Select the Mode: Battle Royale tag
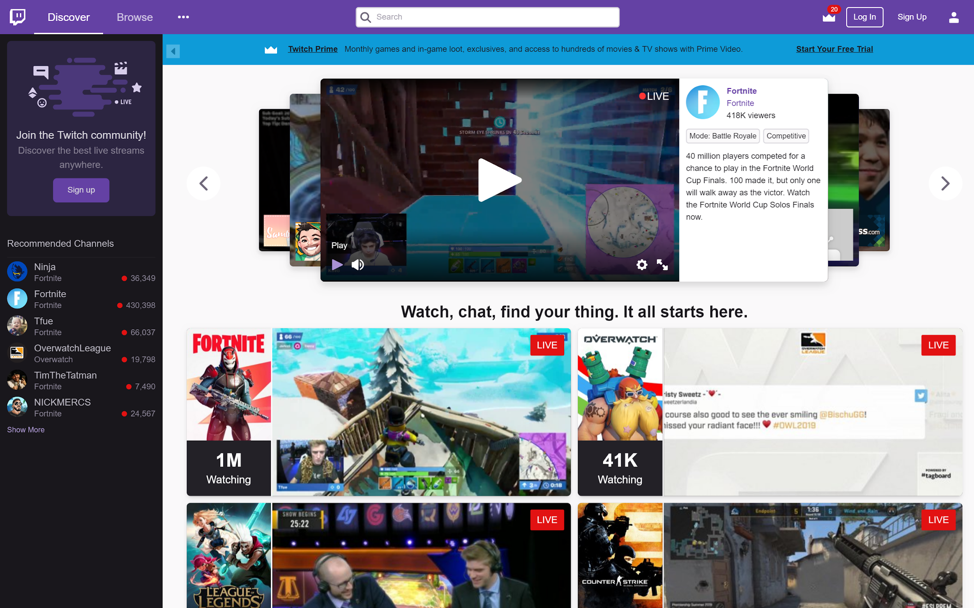This screenshot has height=608, width=974. pos(722,136)
